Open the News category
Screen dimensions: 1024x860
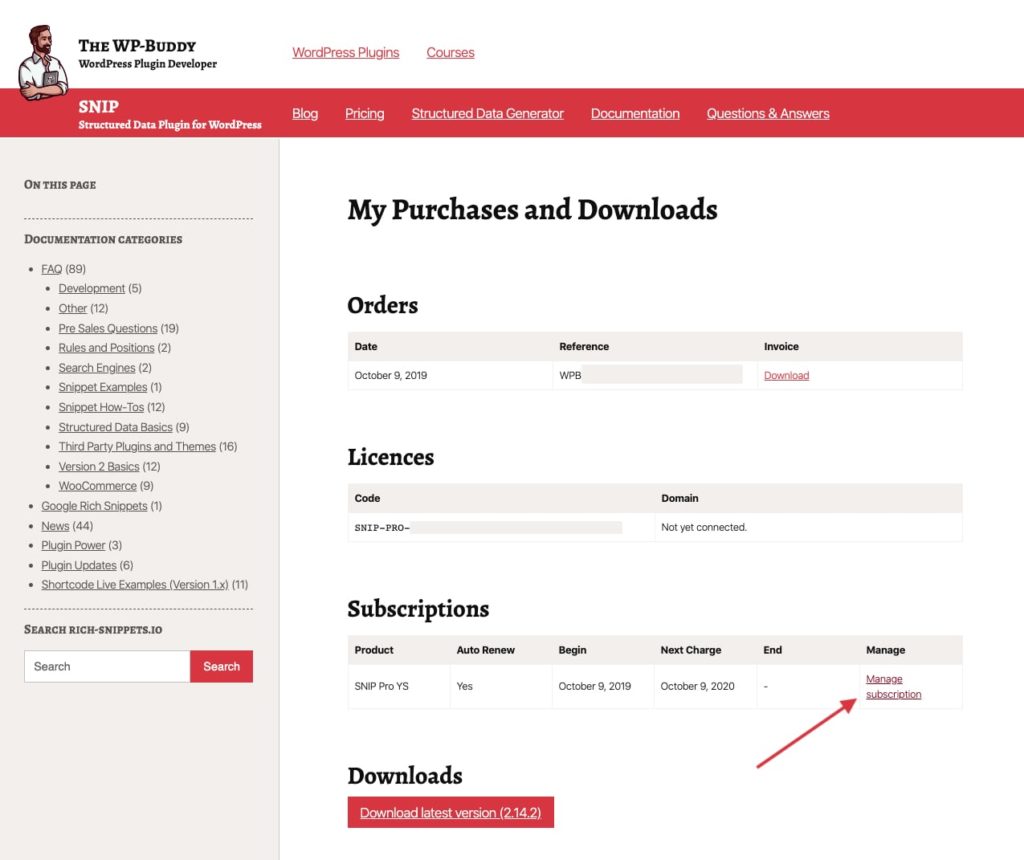[55, 526]
